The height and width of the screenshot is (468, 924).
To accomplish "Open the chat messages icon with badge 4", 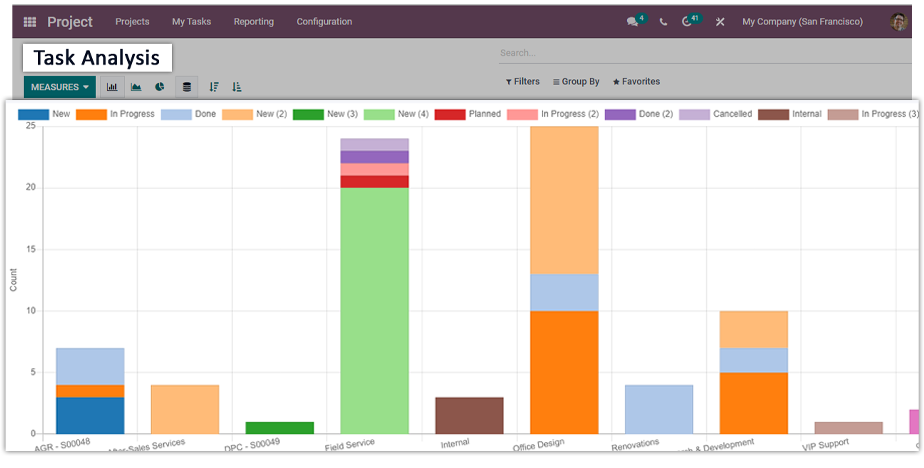I will coord(633,22).
